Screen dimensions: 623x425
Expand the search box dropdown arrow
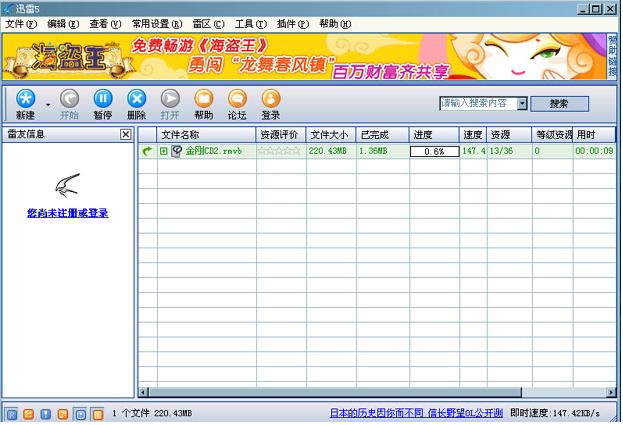tap(522, 104)
